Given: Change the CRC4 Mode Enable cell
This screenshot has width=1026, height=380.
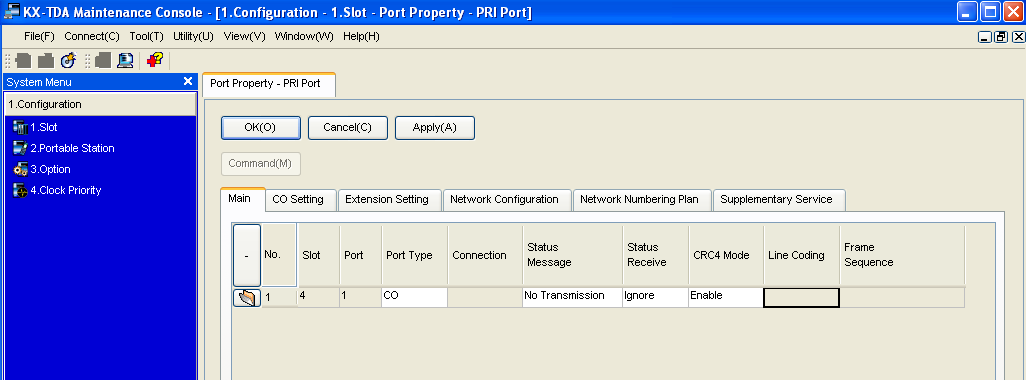Looking at the screenshot, I should point(726,296).
